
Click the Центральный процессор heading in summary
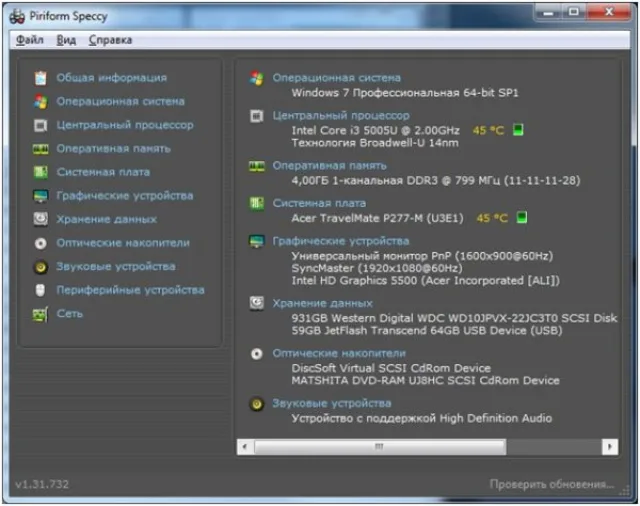point(341,116)
